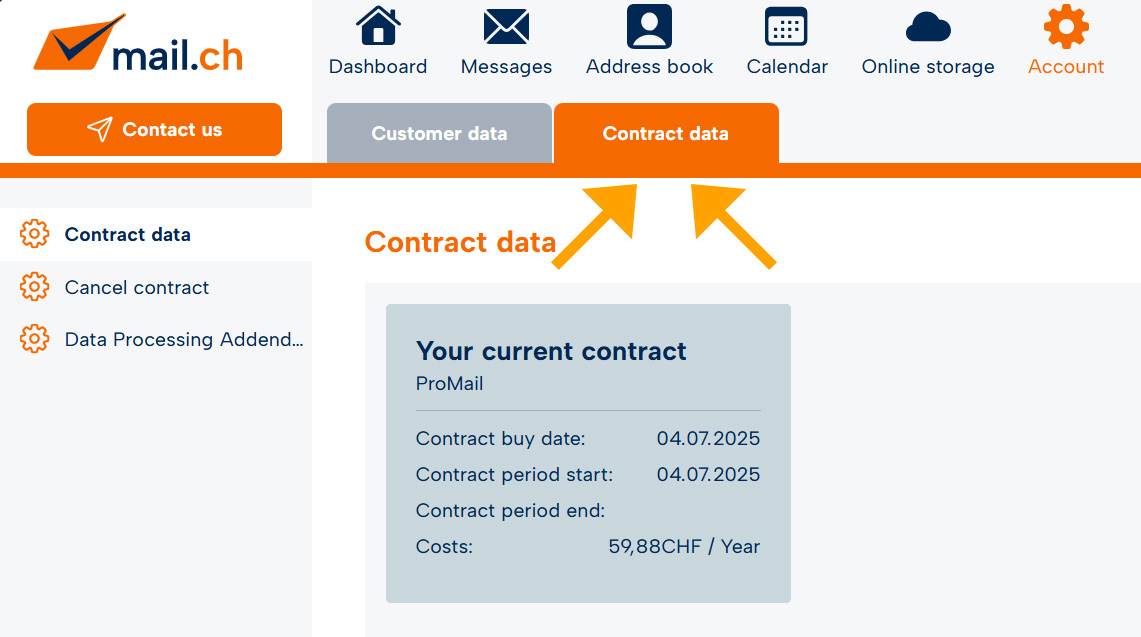The height and width of the screenshot is (637, 1141).
Task: Open the Address book person icon
Action: [x=649, y=26]
